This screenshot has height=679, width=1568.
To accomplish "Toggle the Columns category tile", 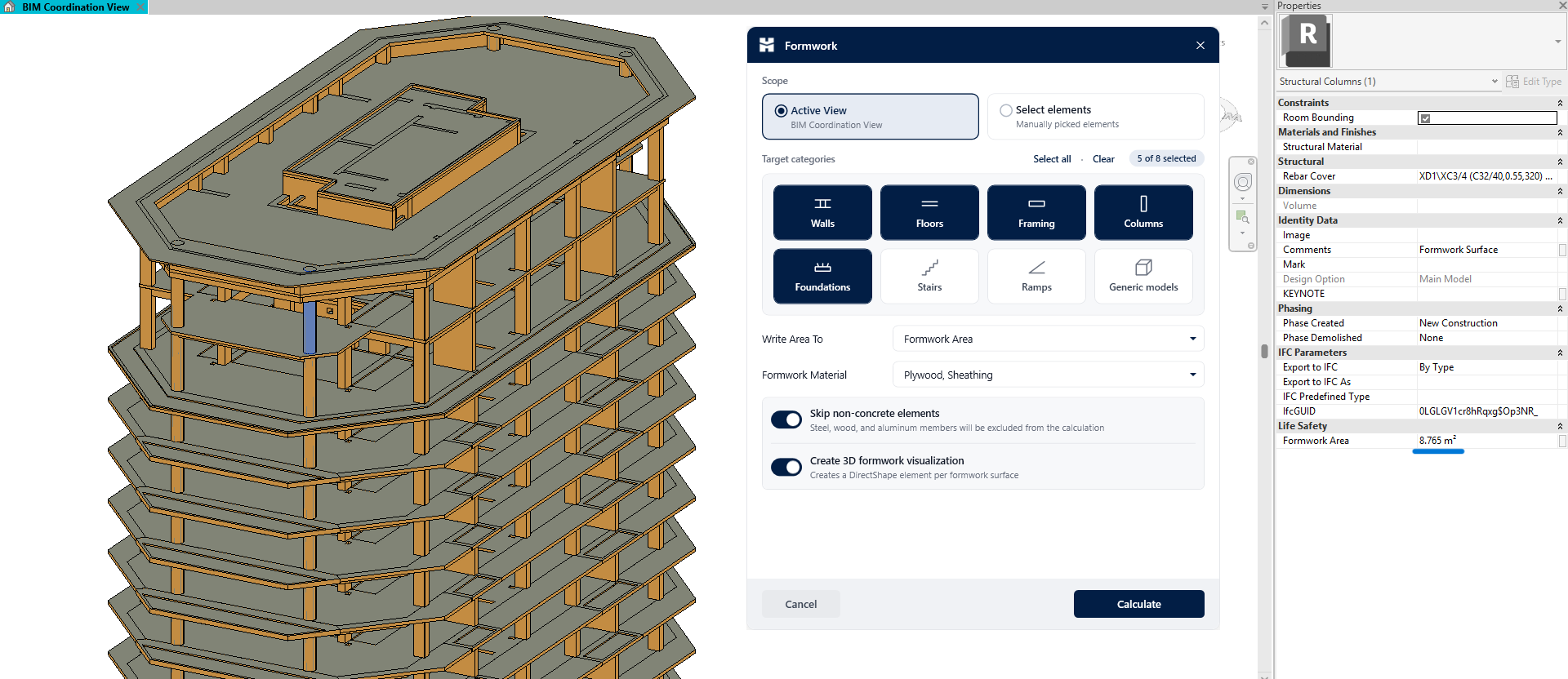I will 1143,212.
